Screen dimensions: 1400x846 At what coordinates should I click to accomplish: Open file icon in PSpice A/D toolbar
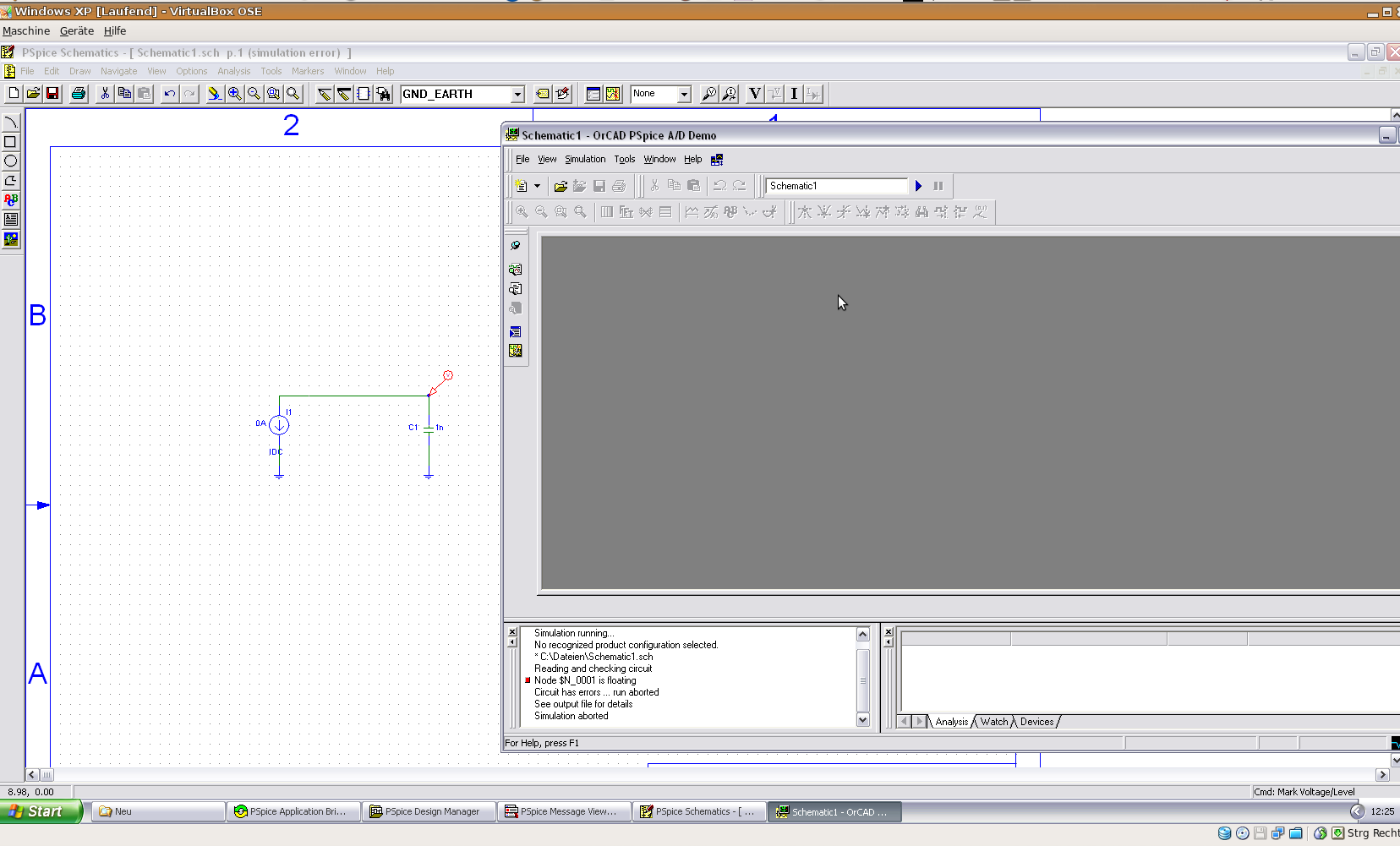click(560, 186)
